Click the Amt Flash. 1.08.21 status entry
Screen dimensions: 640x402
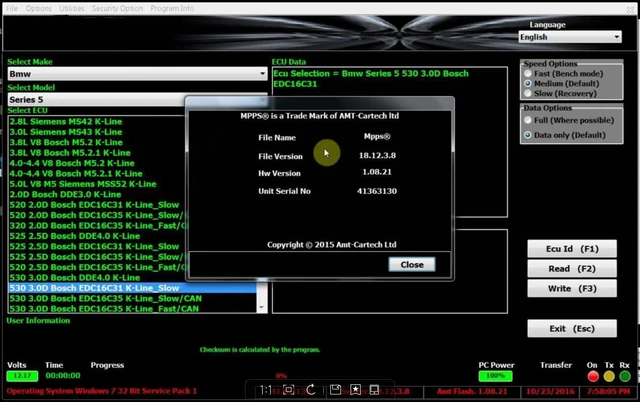point(472,391)
